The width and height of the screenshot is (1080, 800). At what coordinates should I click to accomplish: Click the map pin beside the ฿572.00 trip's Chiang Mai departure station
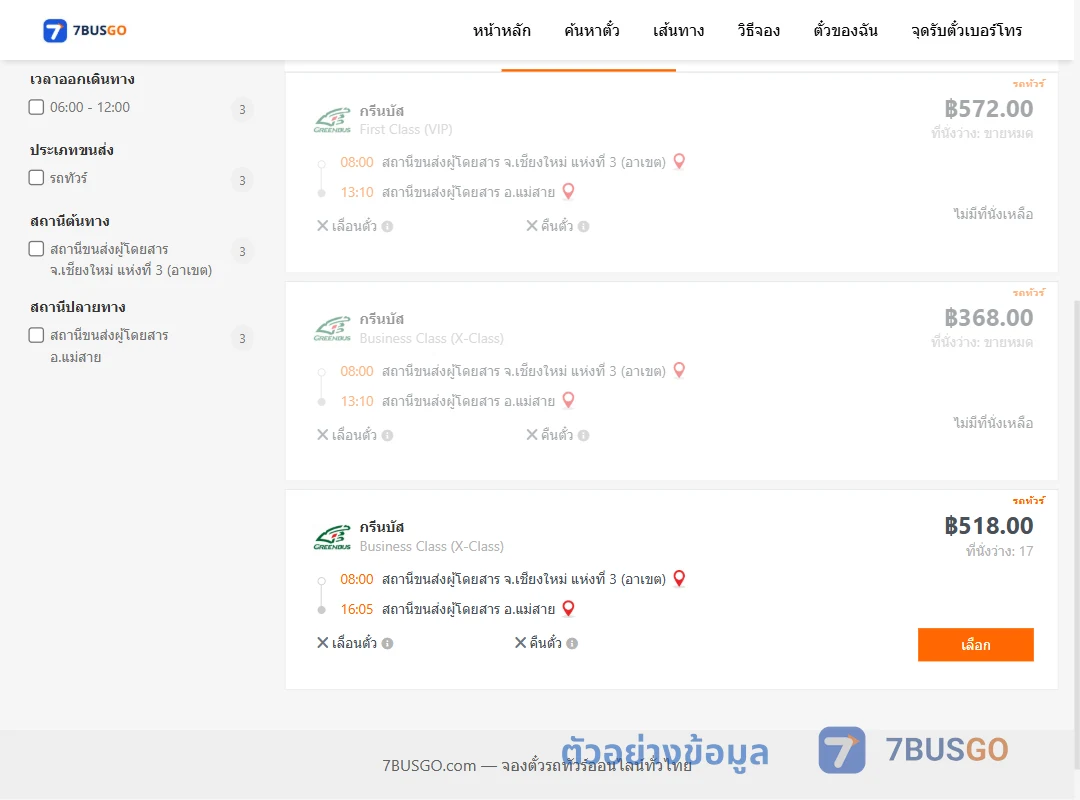(679, 161)
